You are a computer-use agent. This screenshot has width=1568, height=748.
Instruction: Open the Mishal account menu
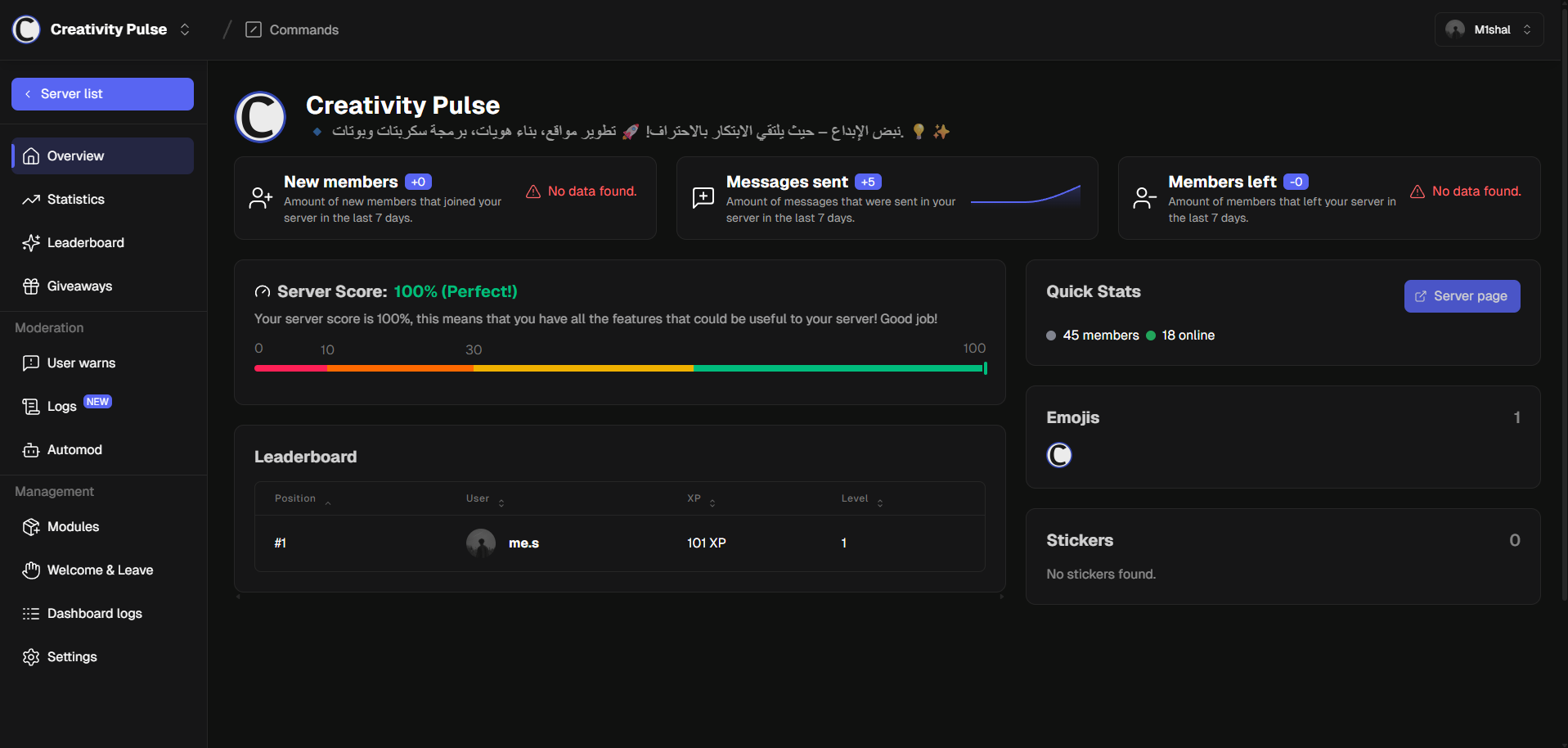pos(1489,29)
